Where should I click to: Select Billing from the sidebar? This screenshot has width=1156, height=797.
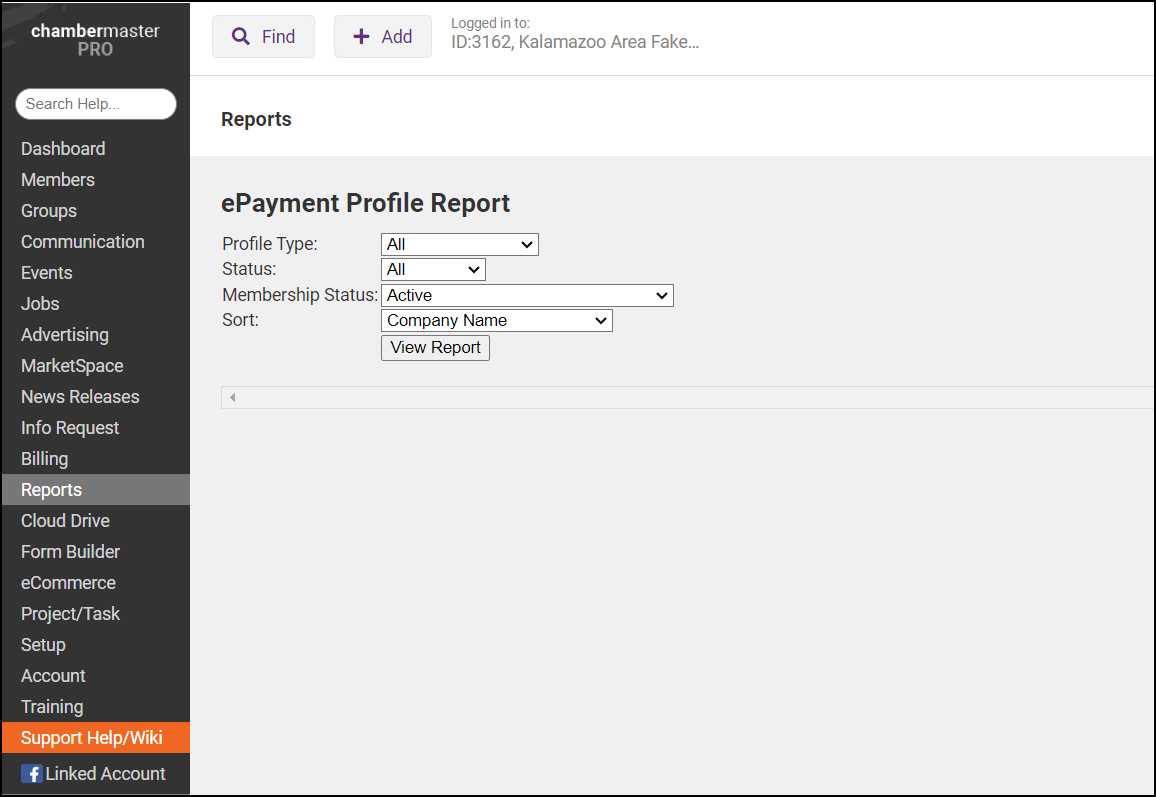pyautogui.click(x=45, y=459)
